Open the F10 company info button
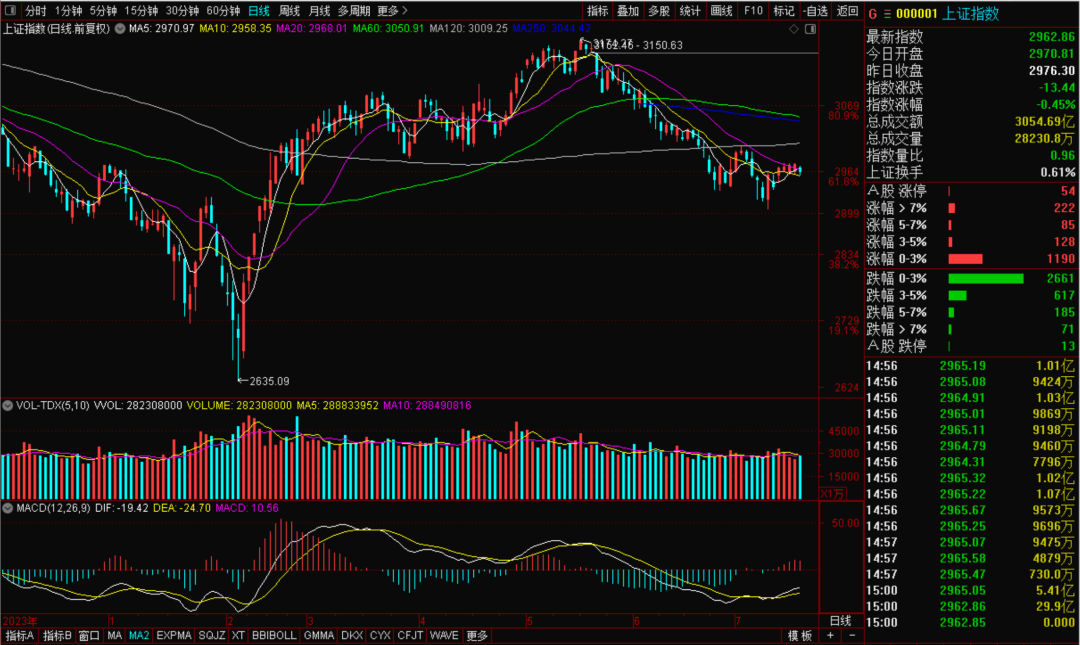Image resolution: width=1080 pixels, height=645 pixels. (753, 11)
